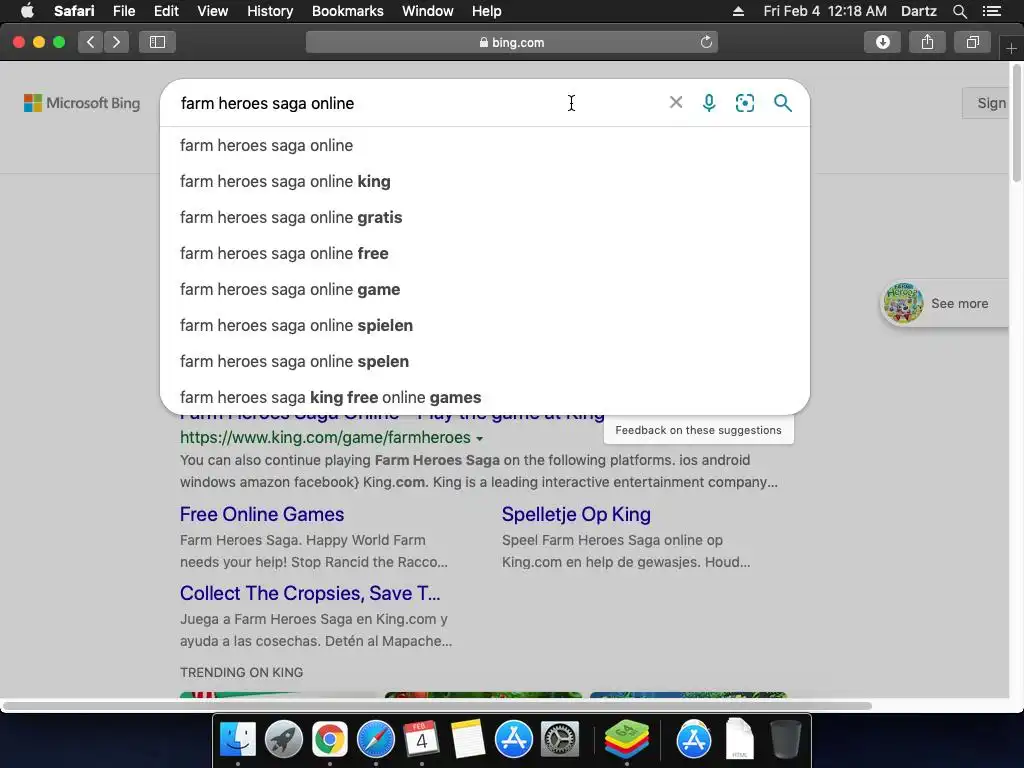Reload the bing.com page
Screen dimensions: 1024x768
click(706, 42)
